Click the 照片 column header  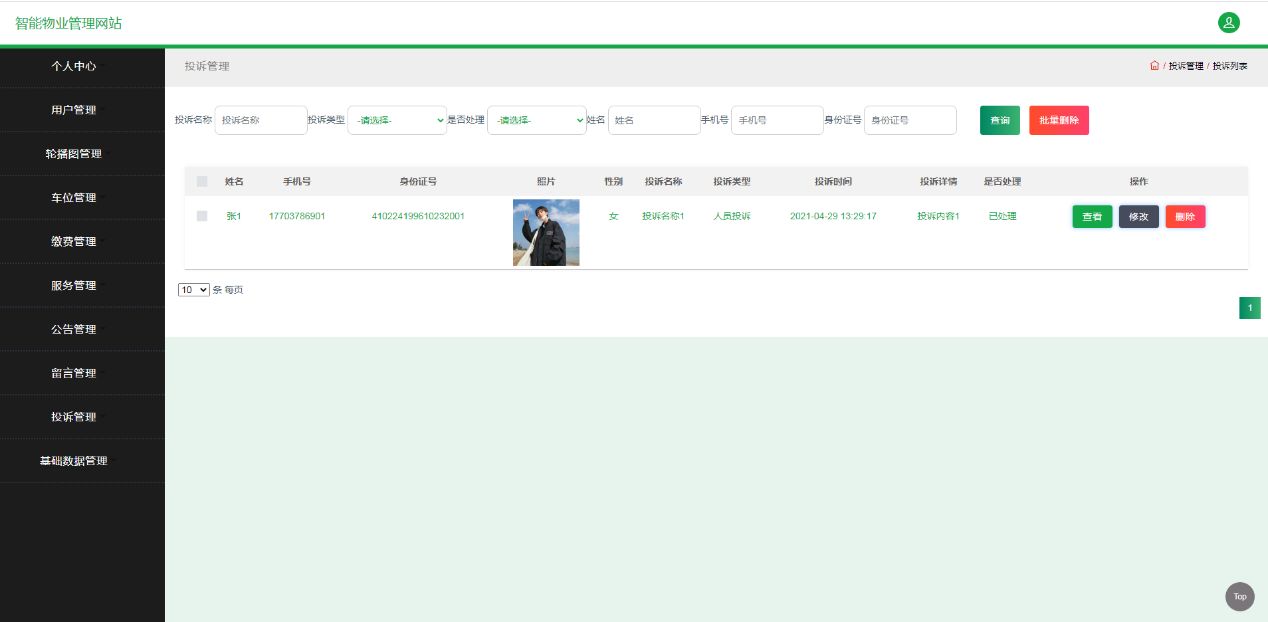coord(546,182)
